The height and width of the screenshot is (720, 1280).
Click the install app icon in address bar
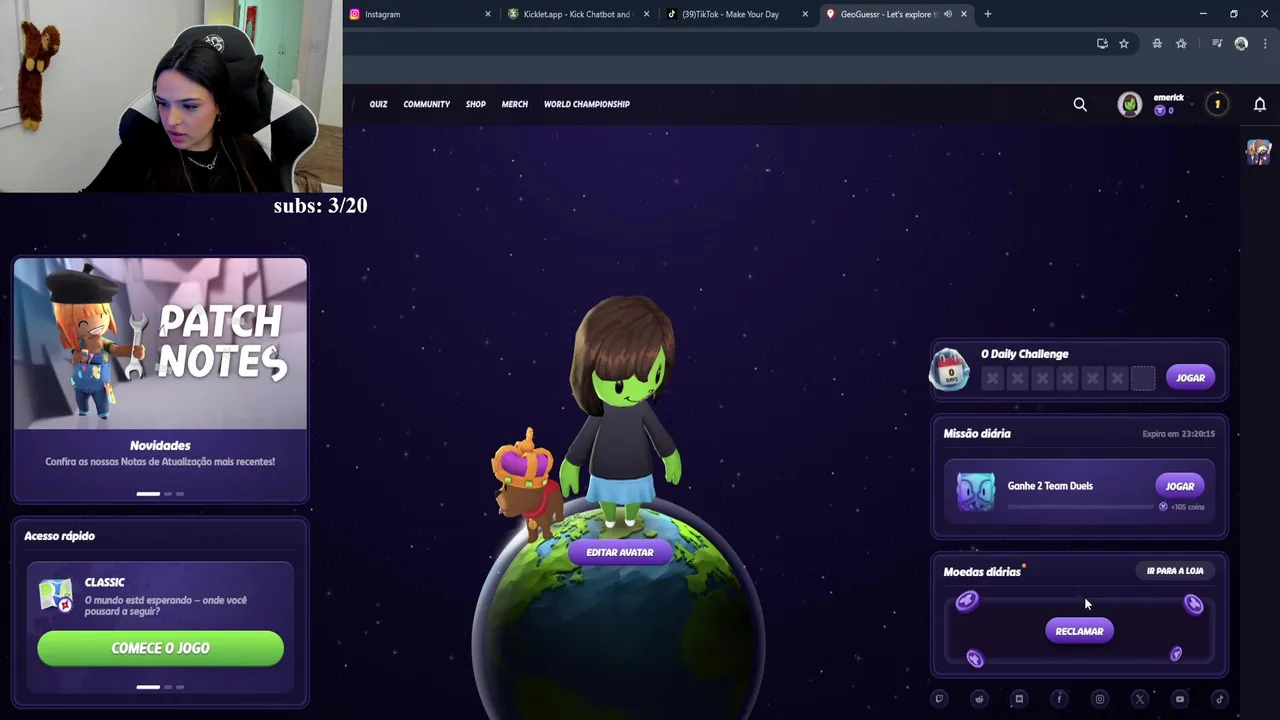tap(1102, 43)
